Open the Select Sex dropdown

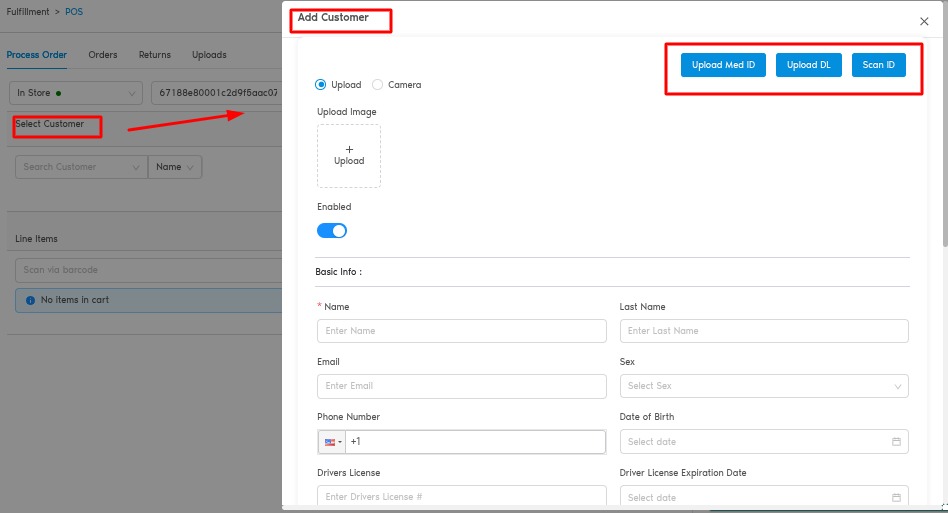pos(764,386)
